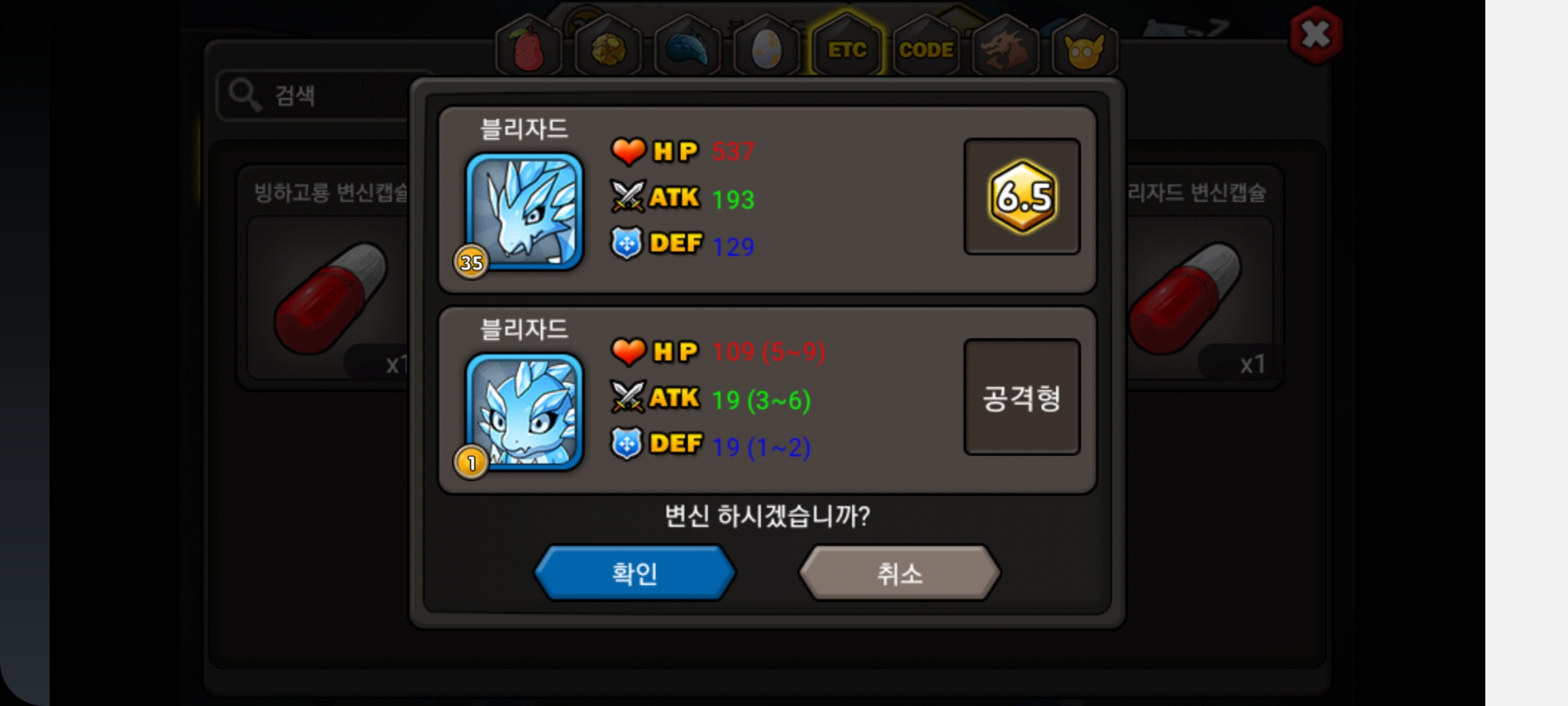Close the inventory with the red X
1568x706 pixels.
click(x=1316, y=34)
